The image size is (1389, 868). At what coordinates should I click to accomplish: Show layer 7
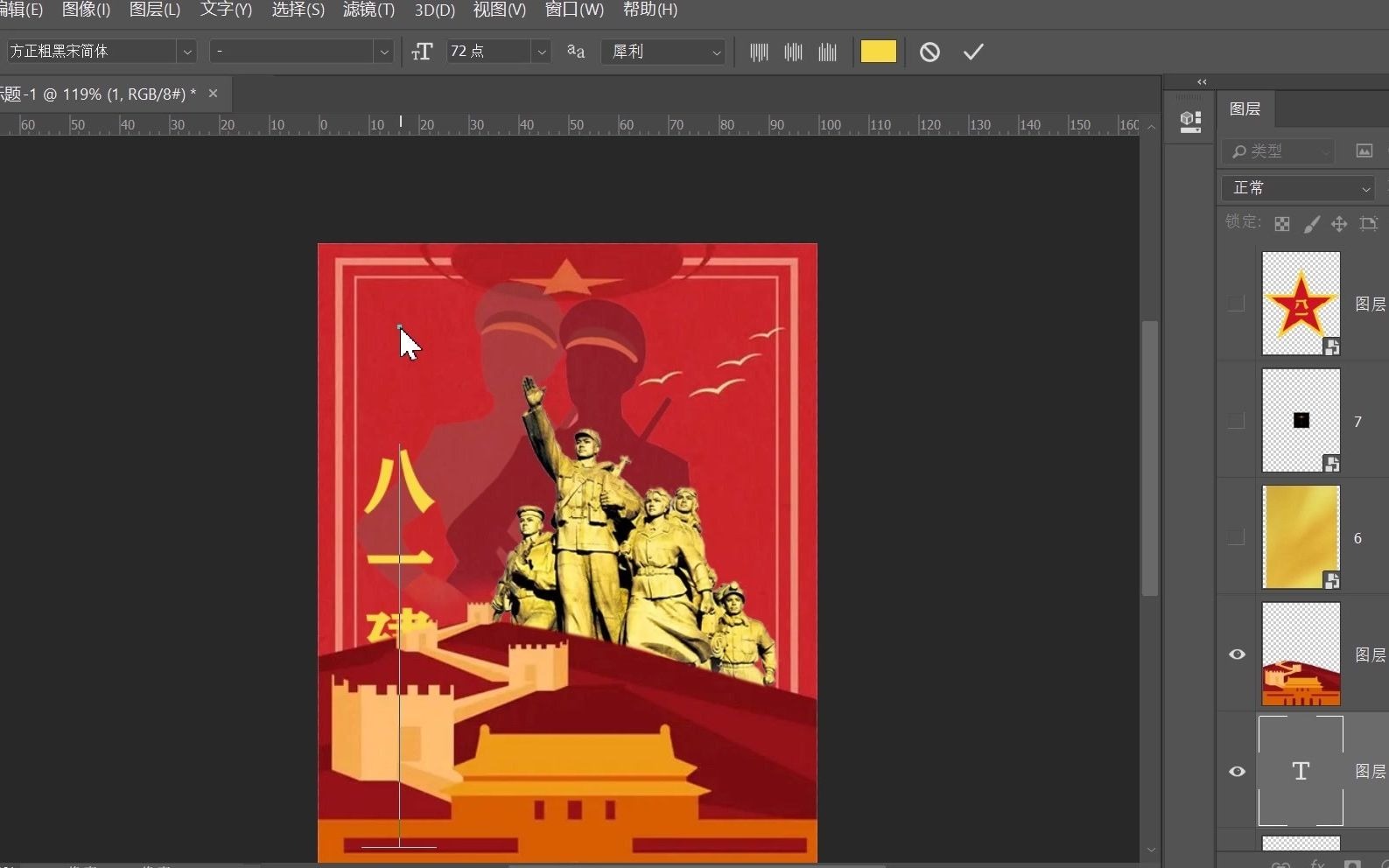coord(1236,421)
